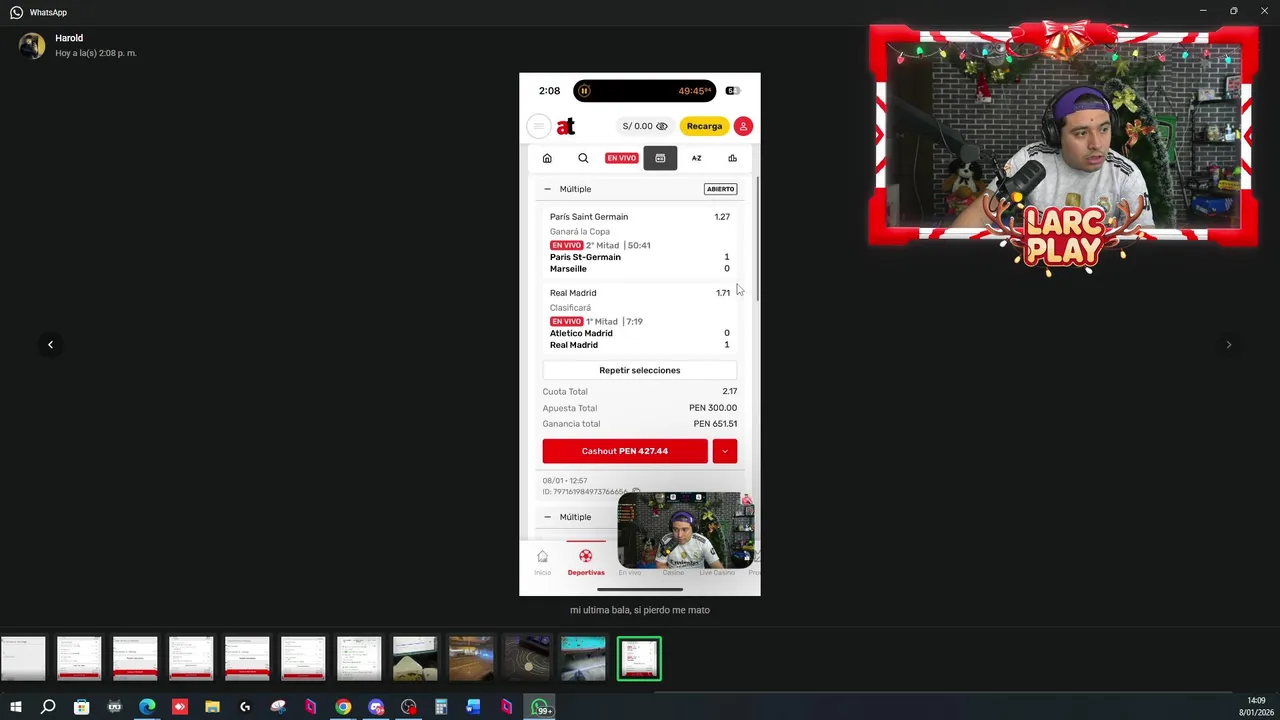1280x720 pixels.
Task: Click the Marseille team row
Action: click(x=640, y=269)
